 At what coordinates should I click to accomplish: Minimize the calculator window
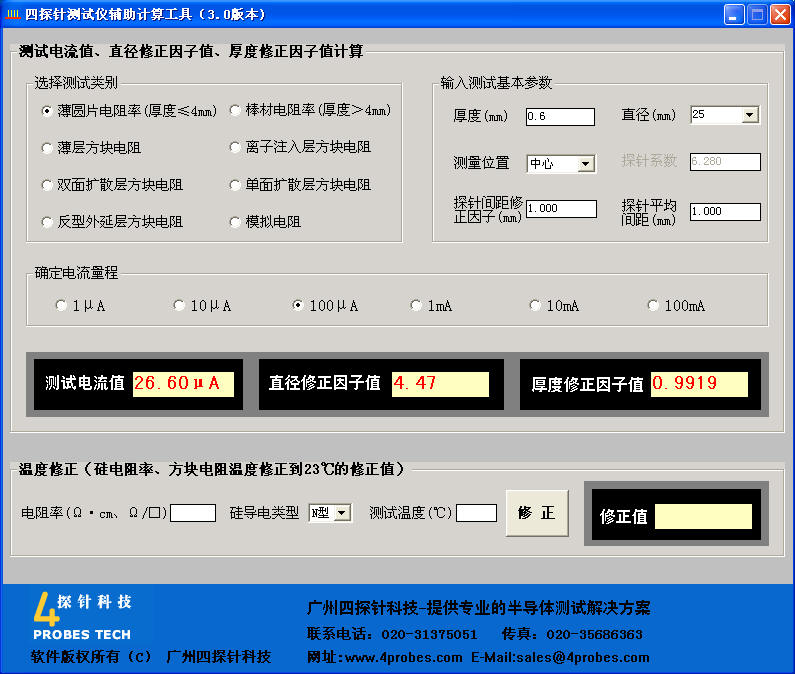[734, 14]
